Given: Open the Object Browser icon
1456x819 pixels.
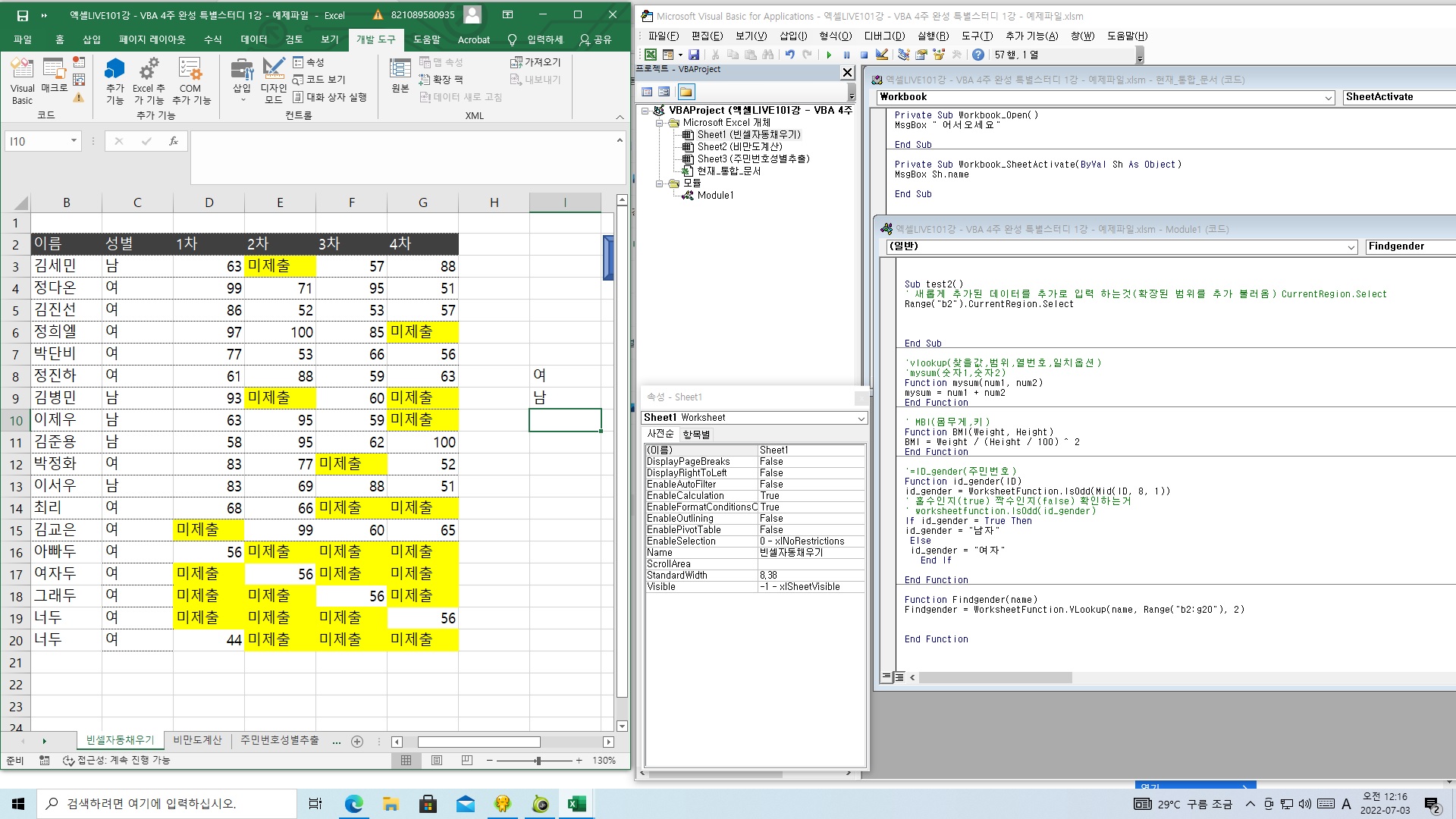Looking at the screenshot, I should pos(939,55).
